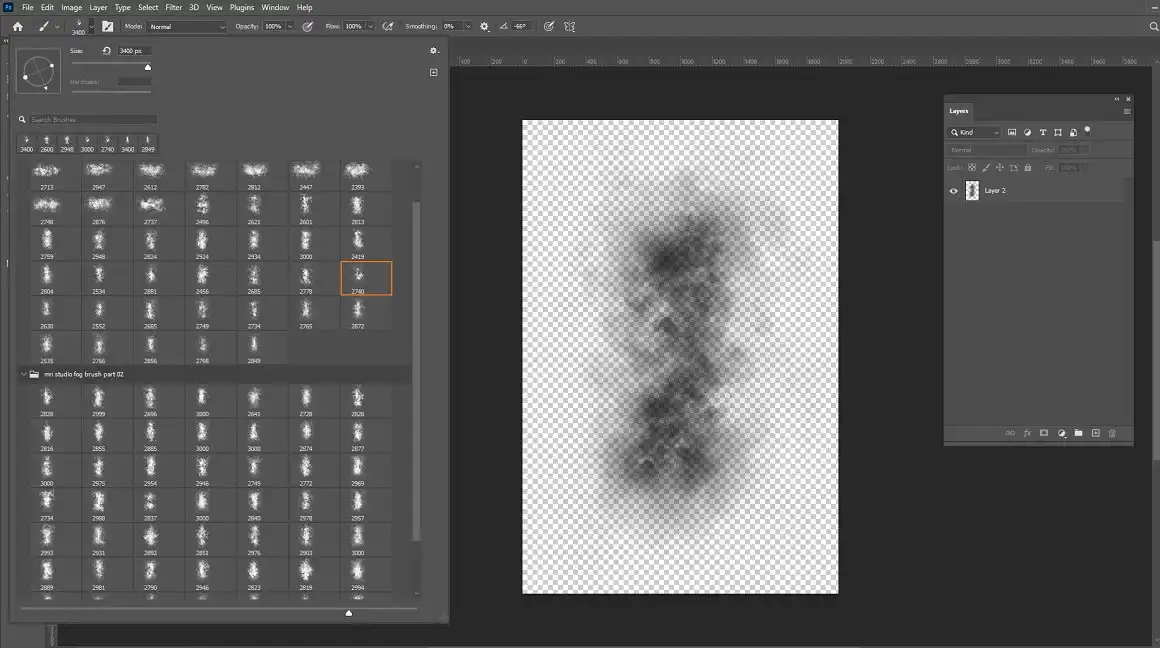Open the Opacity slider dropdown arrow
Image resolution: width=1160 pixels, height=648 pixels.
click(x=289, y=27)
